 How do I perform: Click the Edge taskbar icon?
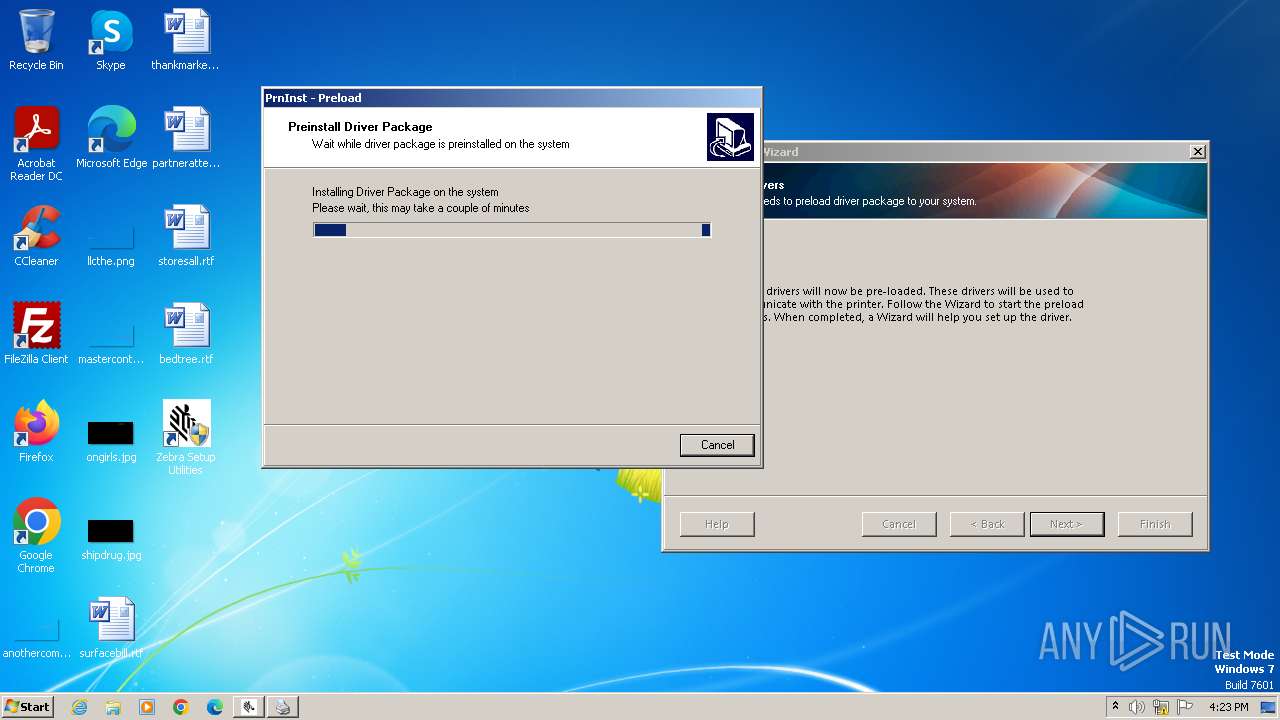click(215, 707)
